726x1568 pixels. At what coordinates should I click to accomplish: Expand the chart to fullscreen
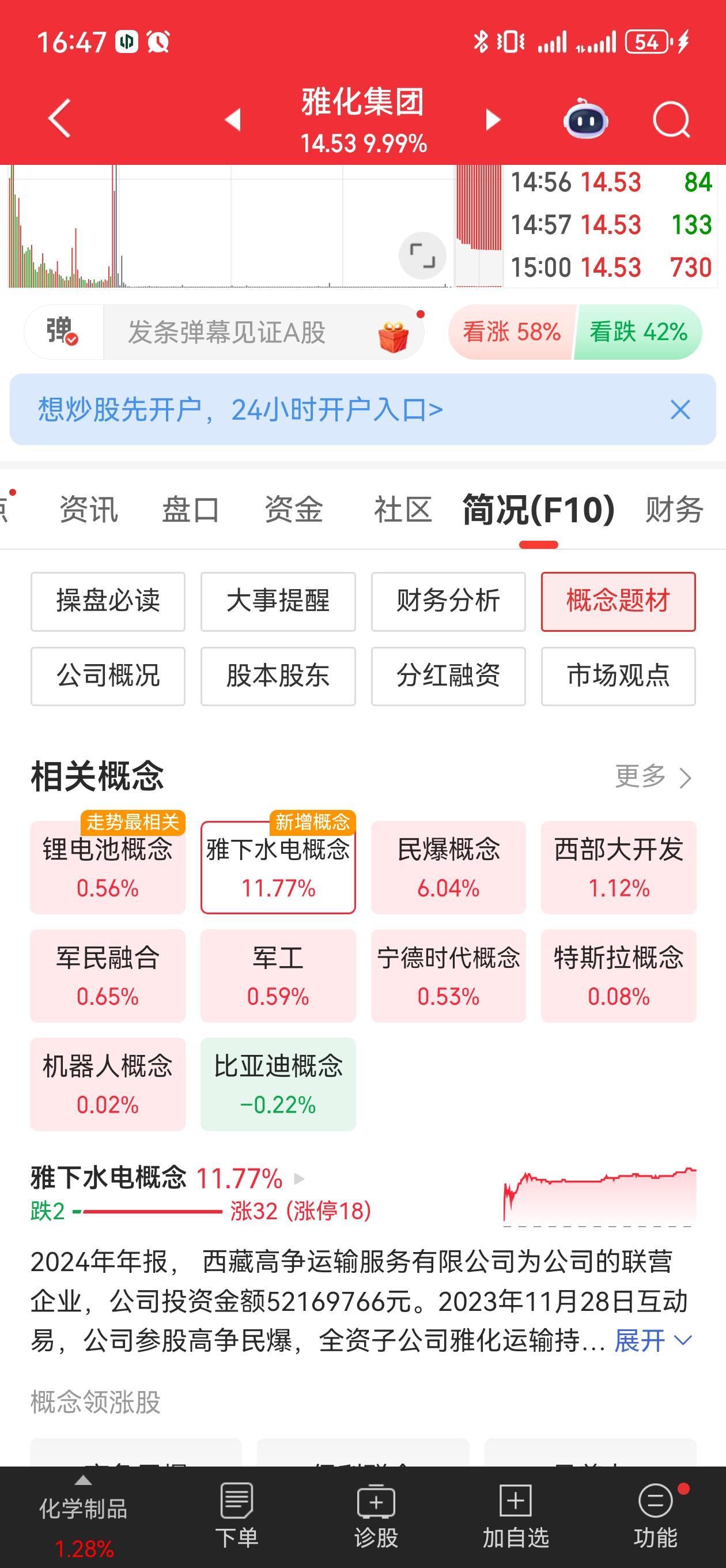click(x=422, y=255)
